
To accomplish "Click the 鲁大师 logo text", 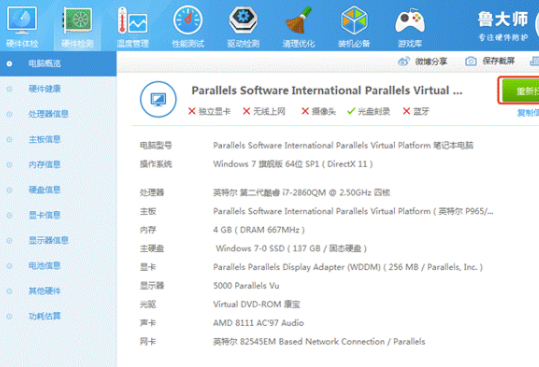I will click(503, 19).
